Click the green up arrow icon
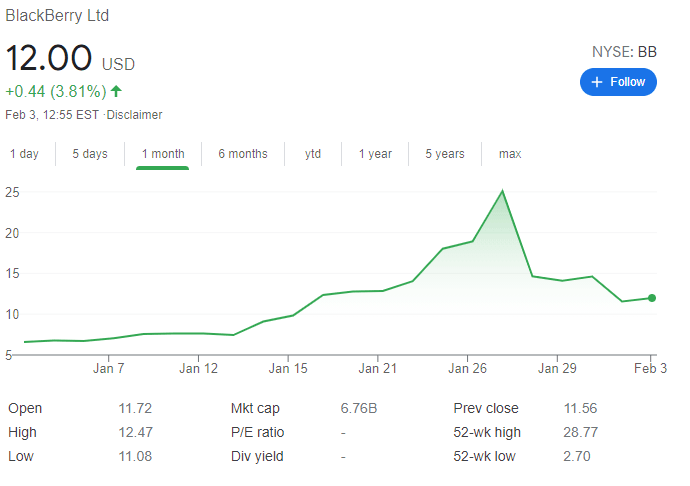Viewport: 690px width, 486px height. (x=116, y=92)
